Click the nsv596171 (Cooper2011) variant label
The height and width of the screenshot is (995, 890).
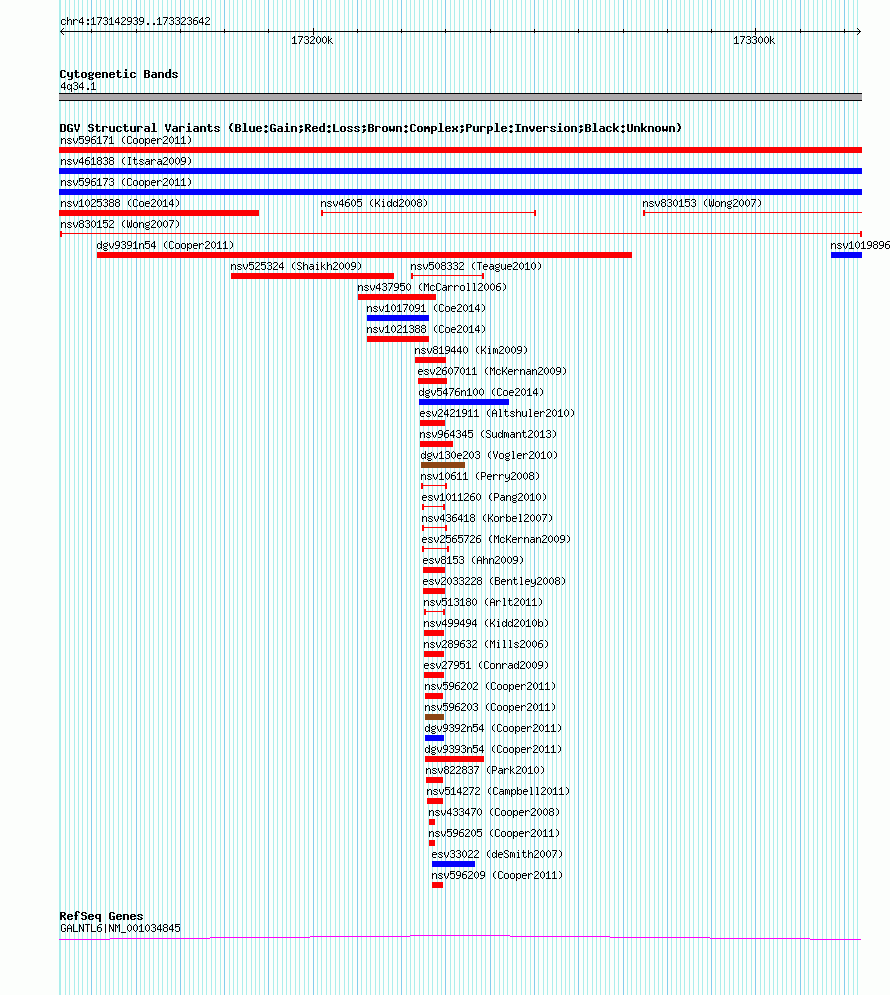126,140
